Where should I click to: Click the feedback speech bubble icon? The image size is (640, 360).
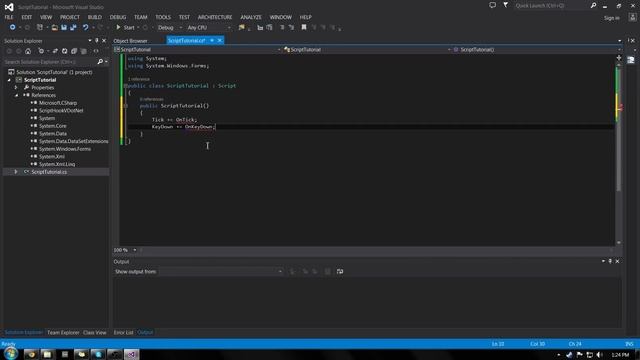[x=492, y=5]
